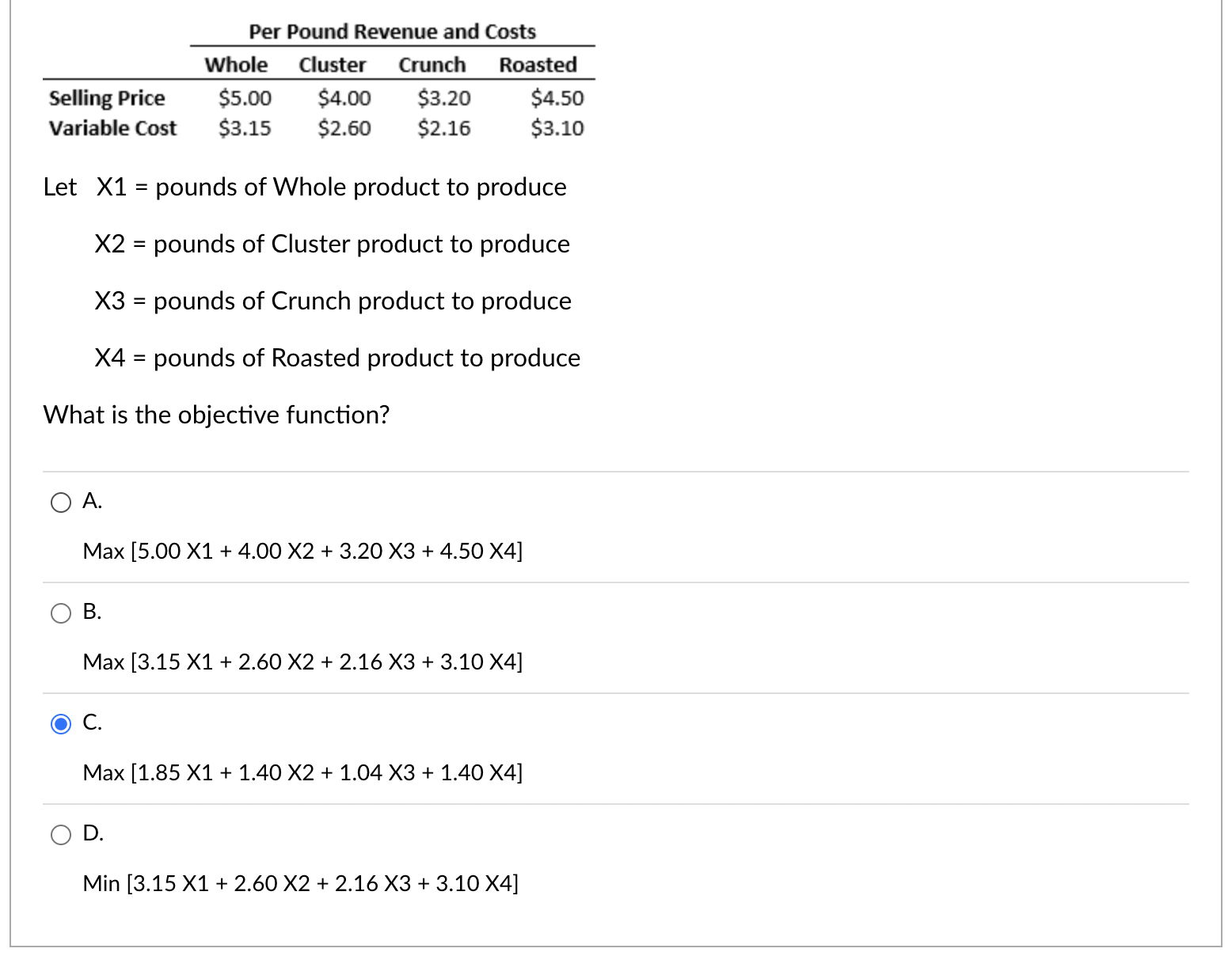This screenshot has width=1232, height=956.
Task: Click the X1 variable definition line
Action: coord(305,187)
